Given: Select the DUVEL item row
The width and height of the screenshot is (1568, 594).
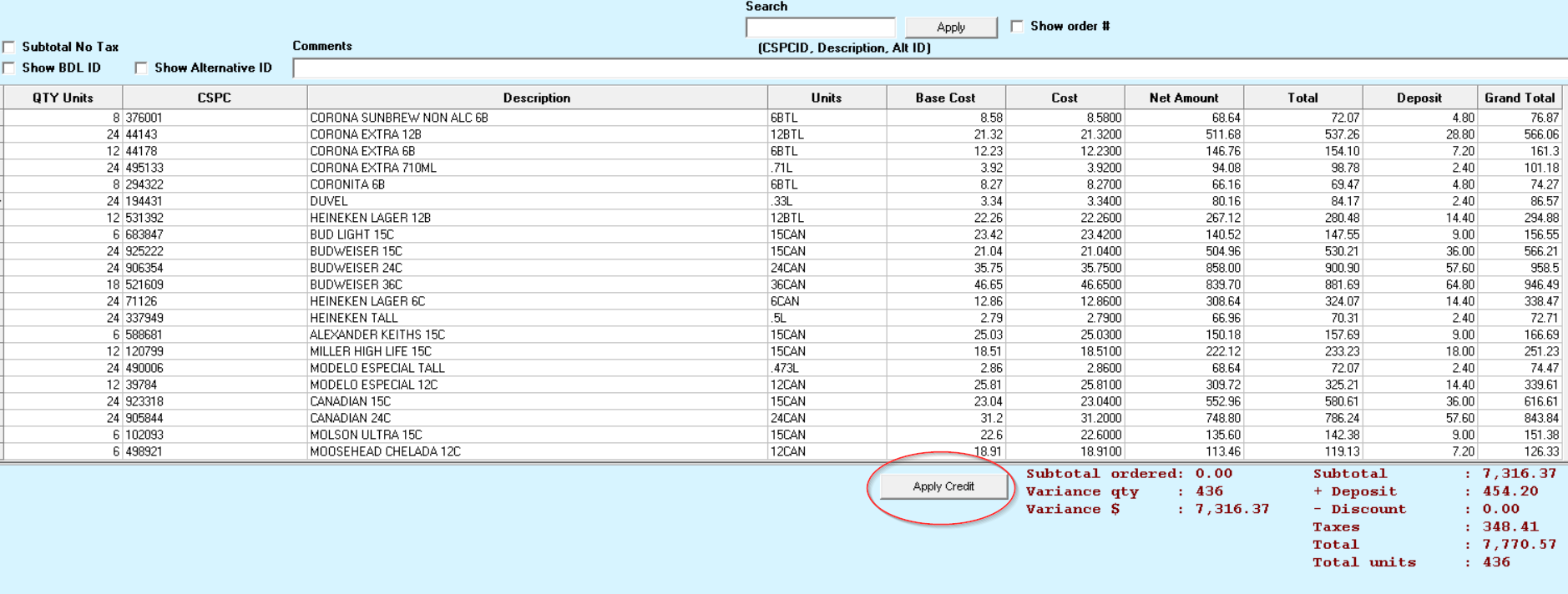Looking at the screenshot, I should pos(782,201).
